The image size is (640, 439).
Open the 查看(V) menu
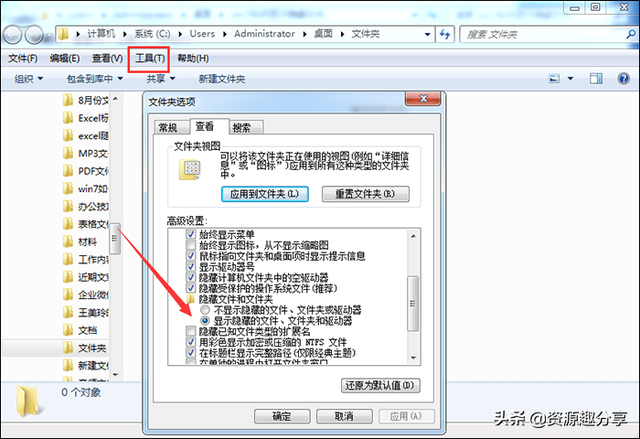click(x=107, y=59)
